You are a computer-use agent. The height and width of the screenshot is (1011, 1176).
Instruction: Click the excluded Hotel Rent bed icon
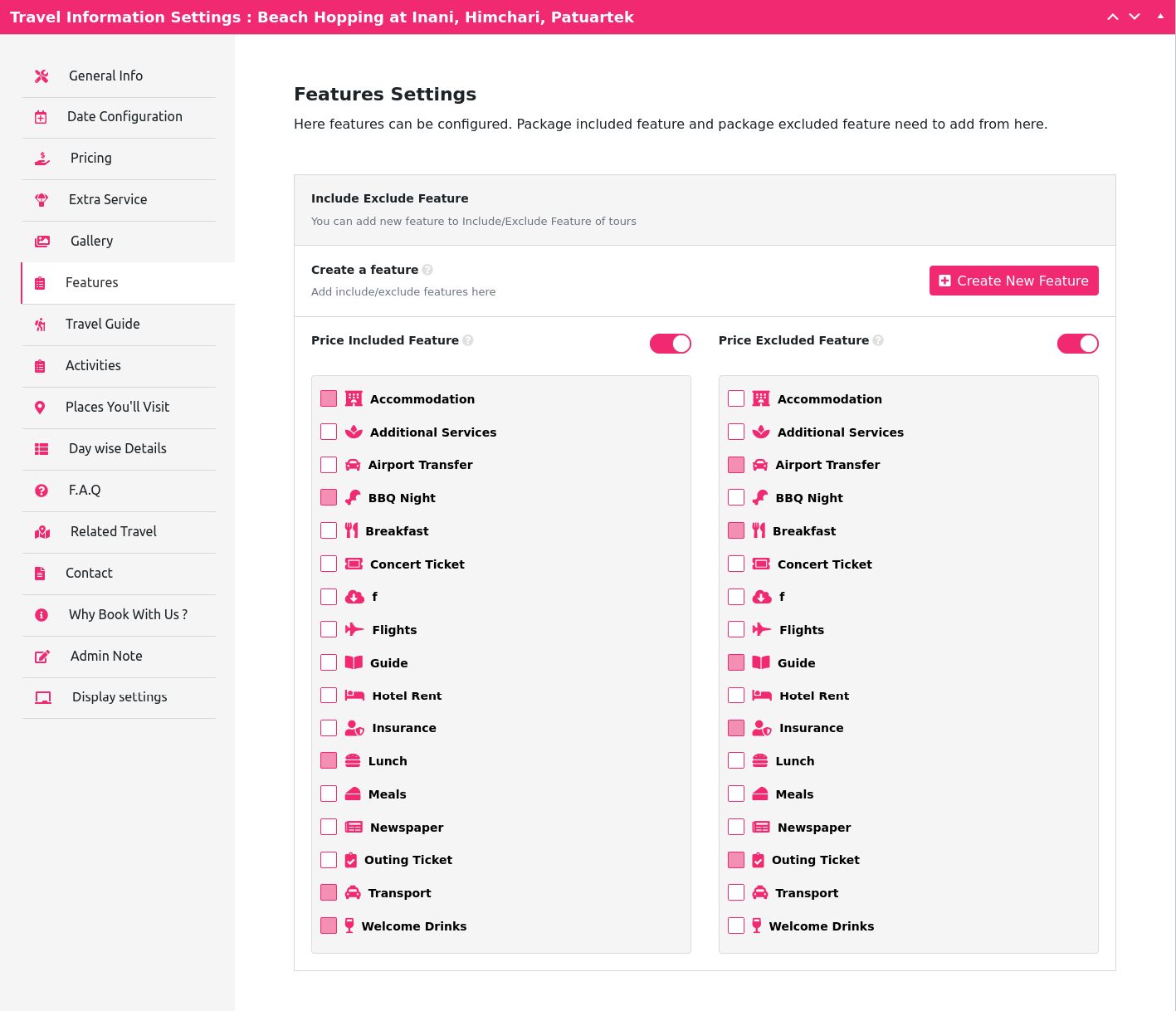click(762, 696)
